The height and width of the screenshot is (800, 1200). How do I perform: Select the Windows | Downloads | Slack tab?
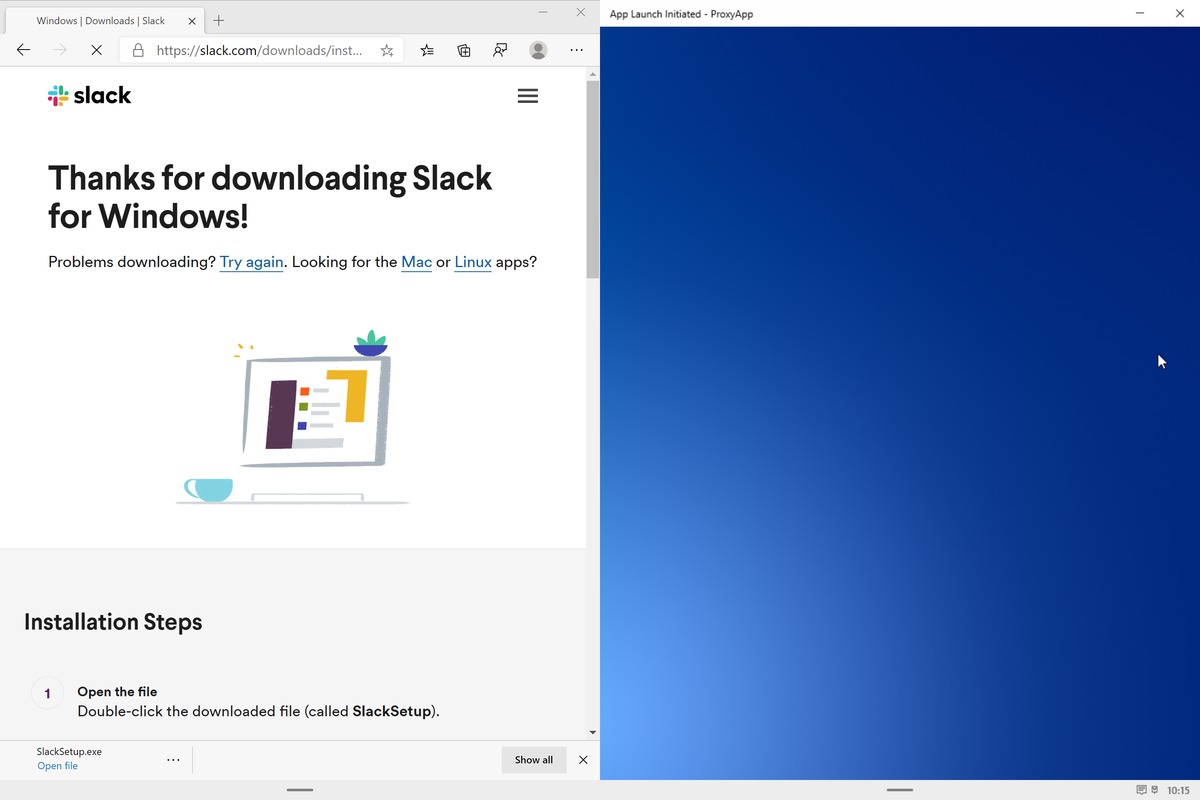[x=104, y=20]
